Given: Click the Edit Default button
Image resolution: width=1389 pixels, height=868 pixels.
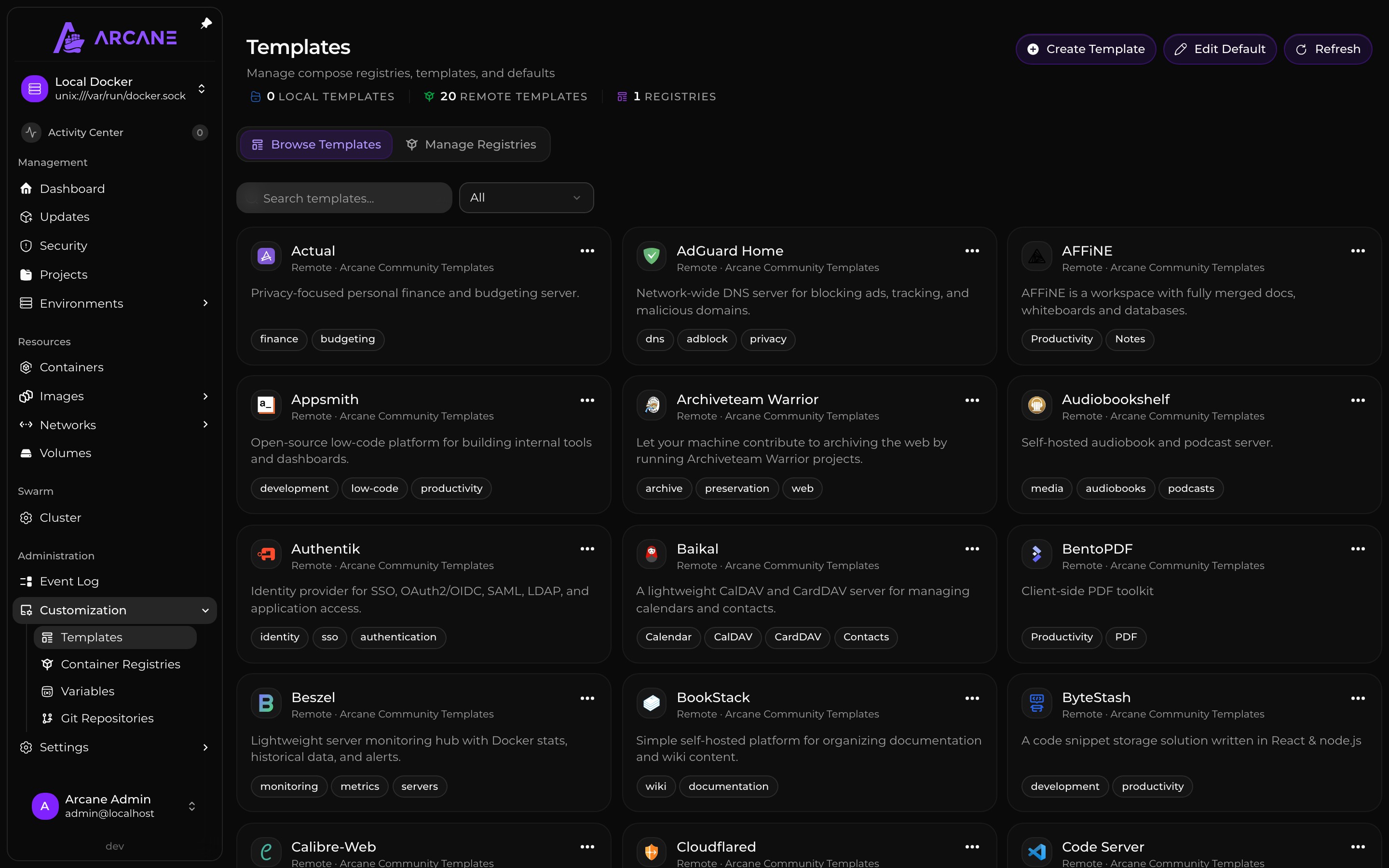Looking at the screenshot, I should (1220, 49).
